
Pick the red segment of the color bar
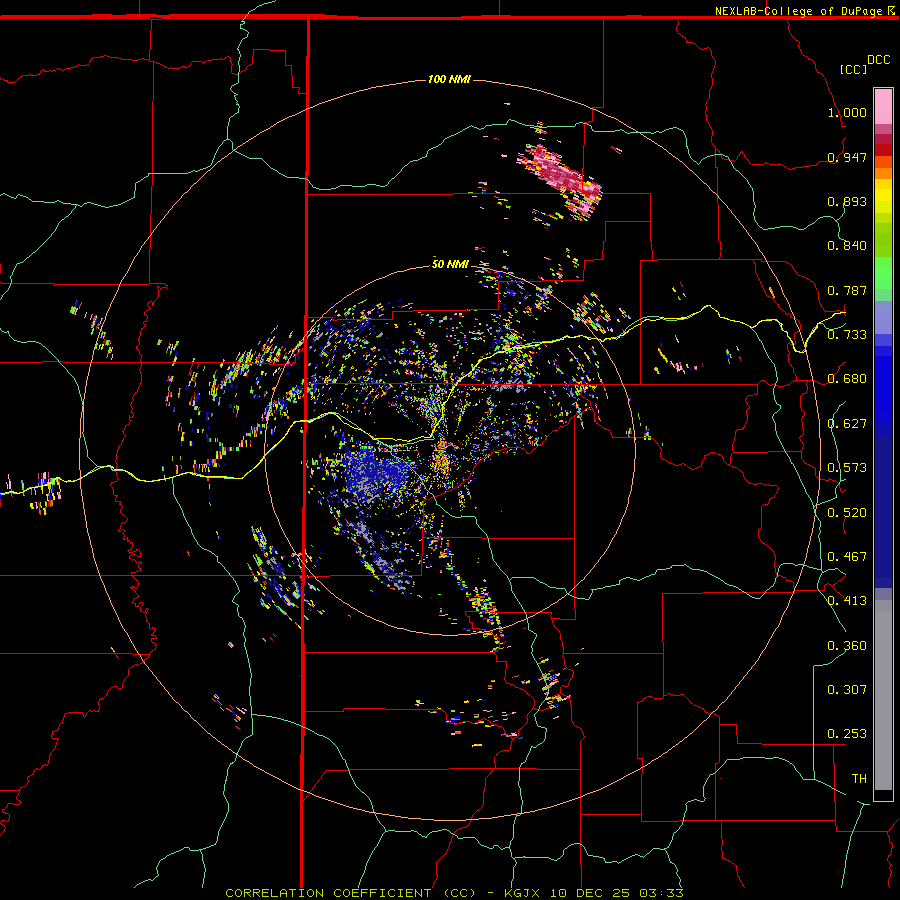tap(883, 150)
